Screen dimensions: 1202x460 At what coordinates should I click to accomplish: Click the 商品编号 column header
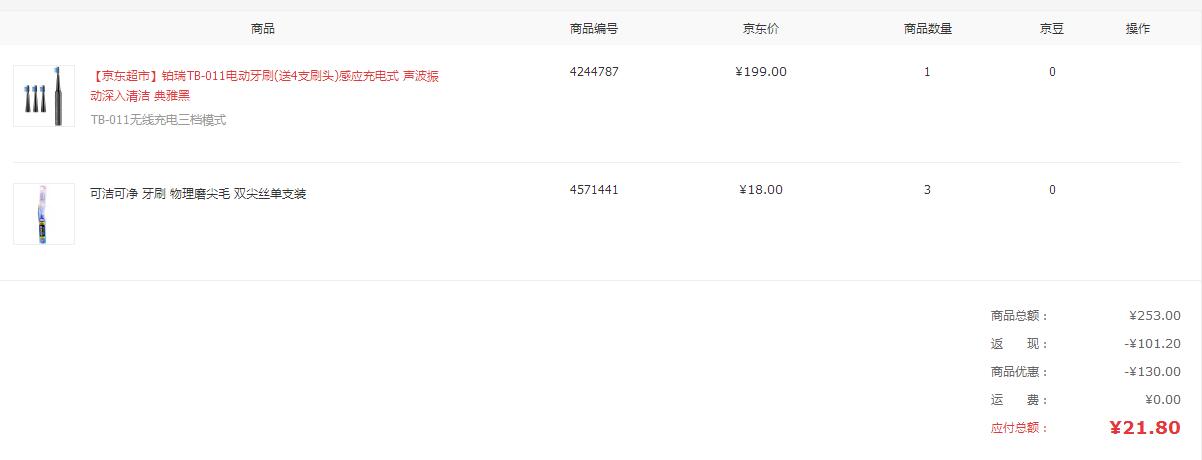594,29
